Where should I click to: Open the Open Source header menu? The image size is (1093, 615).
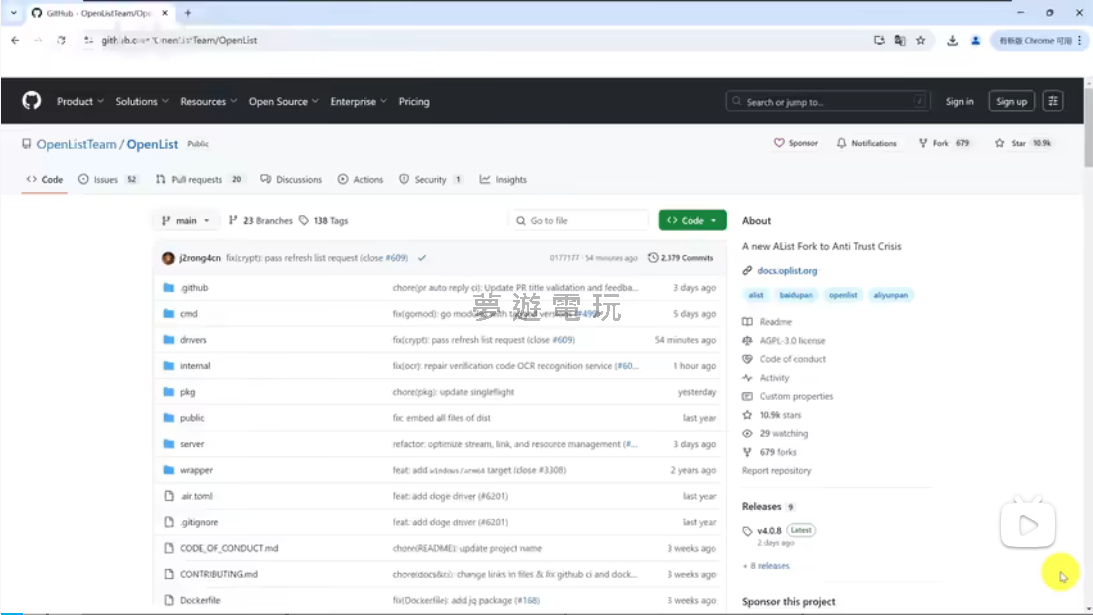point(283,101)
